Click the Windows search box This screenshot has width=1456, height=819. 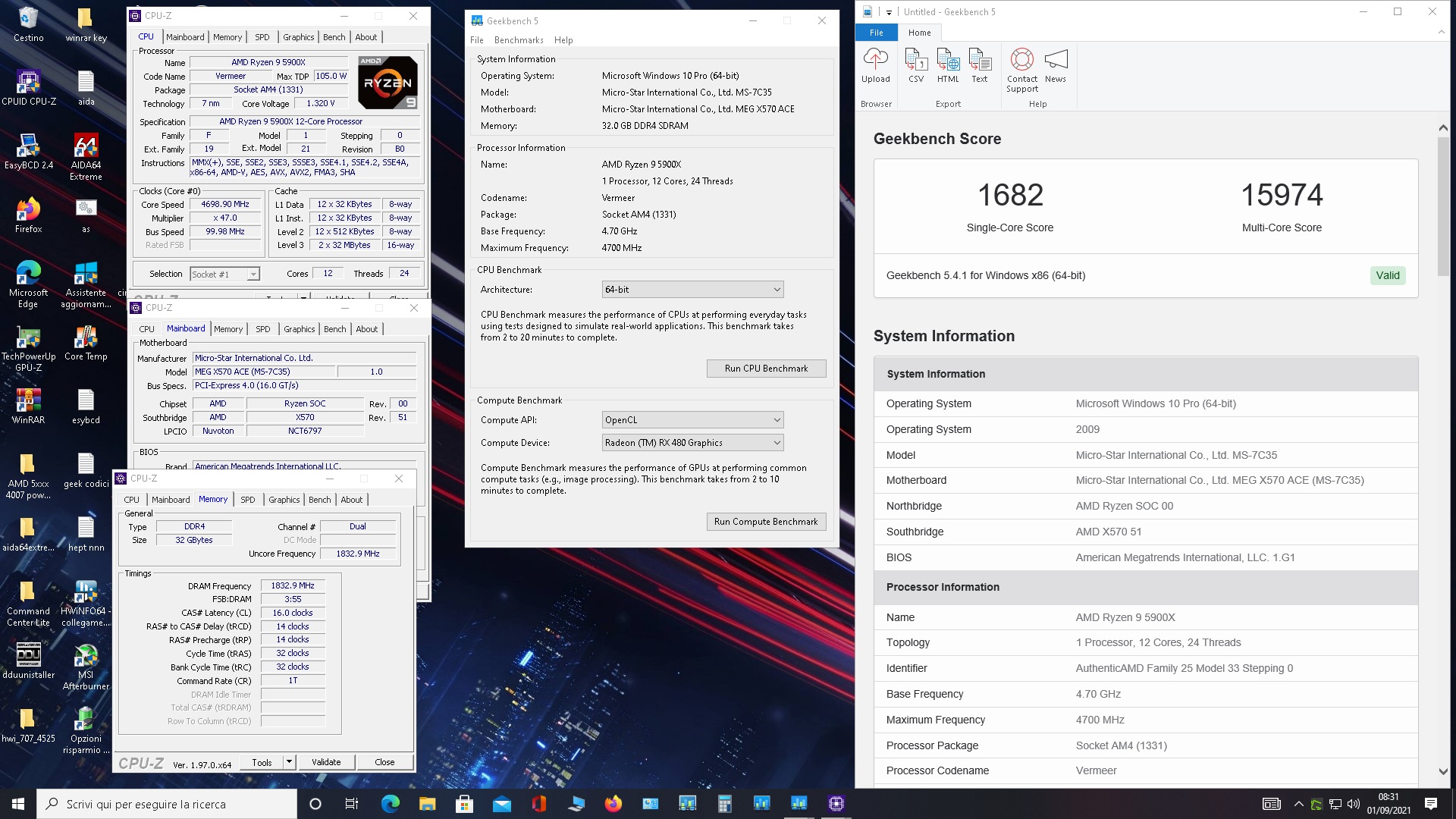tap(167, 804)
